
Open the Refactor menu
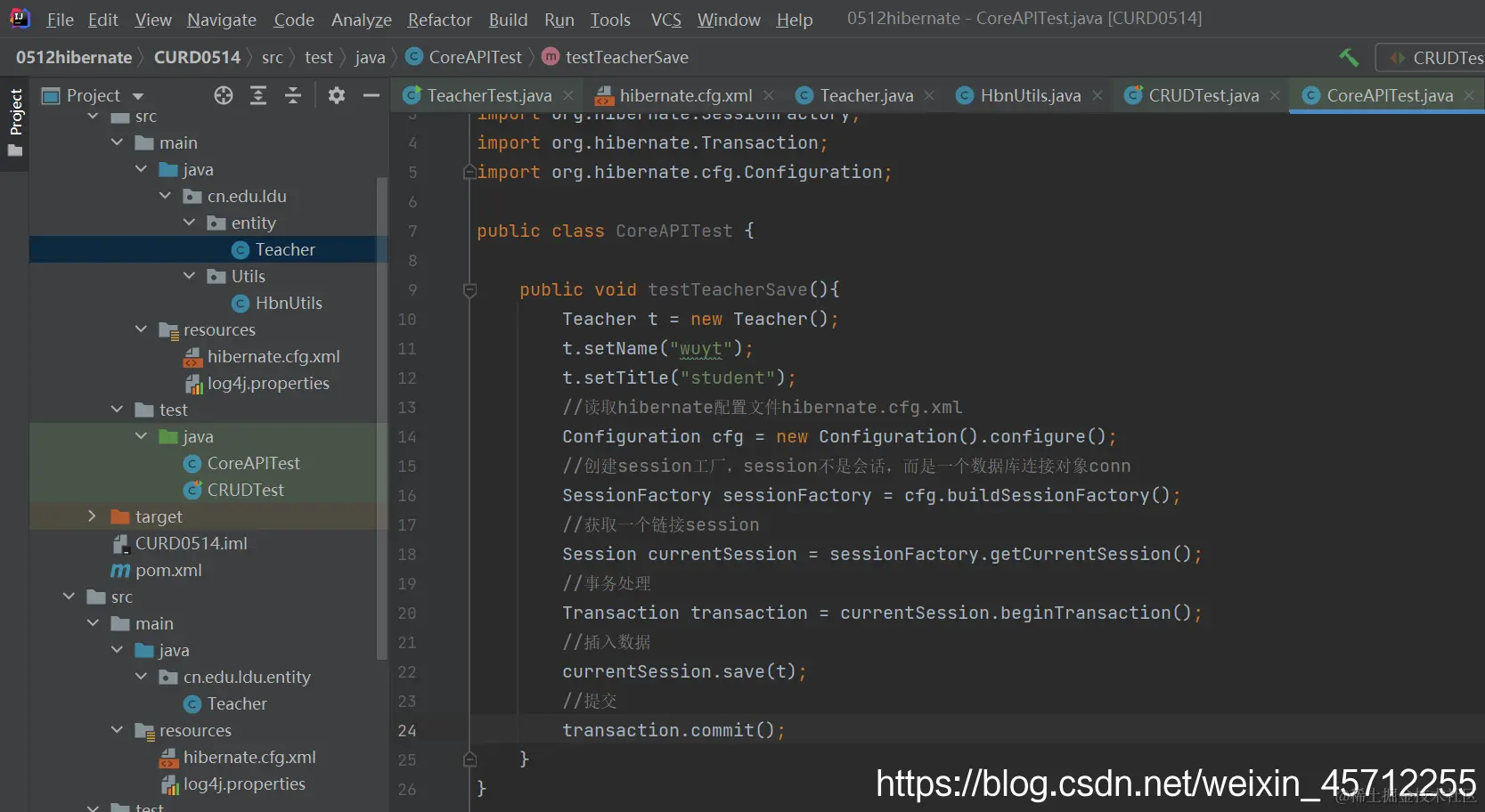click(440, 20)
